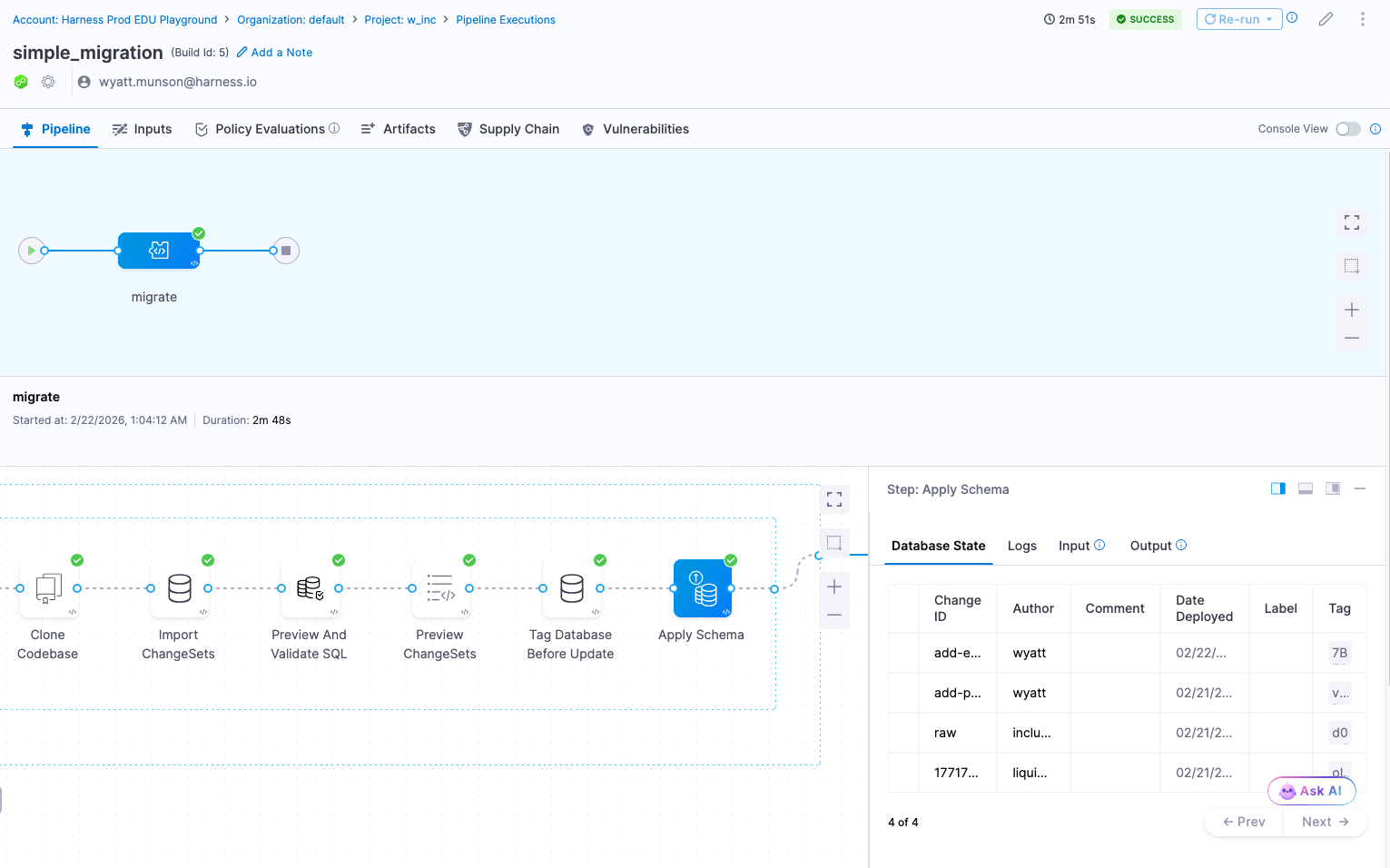1390x868 pixels.
Task: Click the gear icon below pipeline name
Action: 48,82
